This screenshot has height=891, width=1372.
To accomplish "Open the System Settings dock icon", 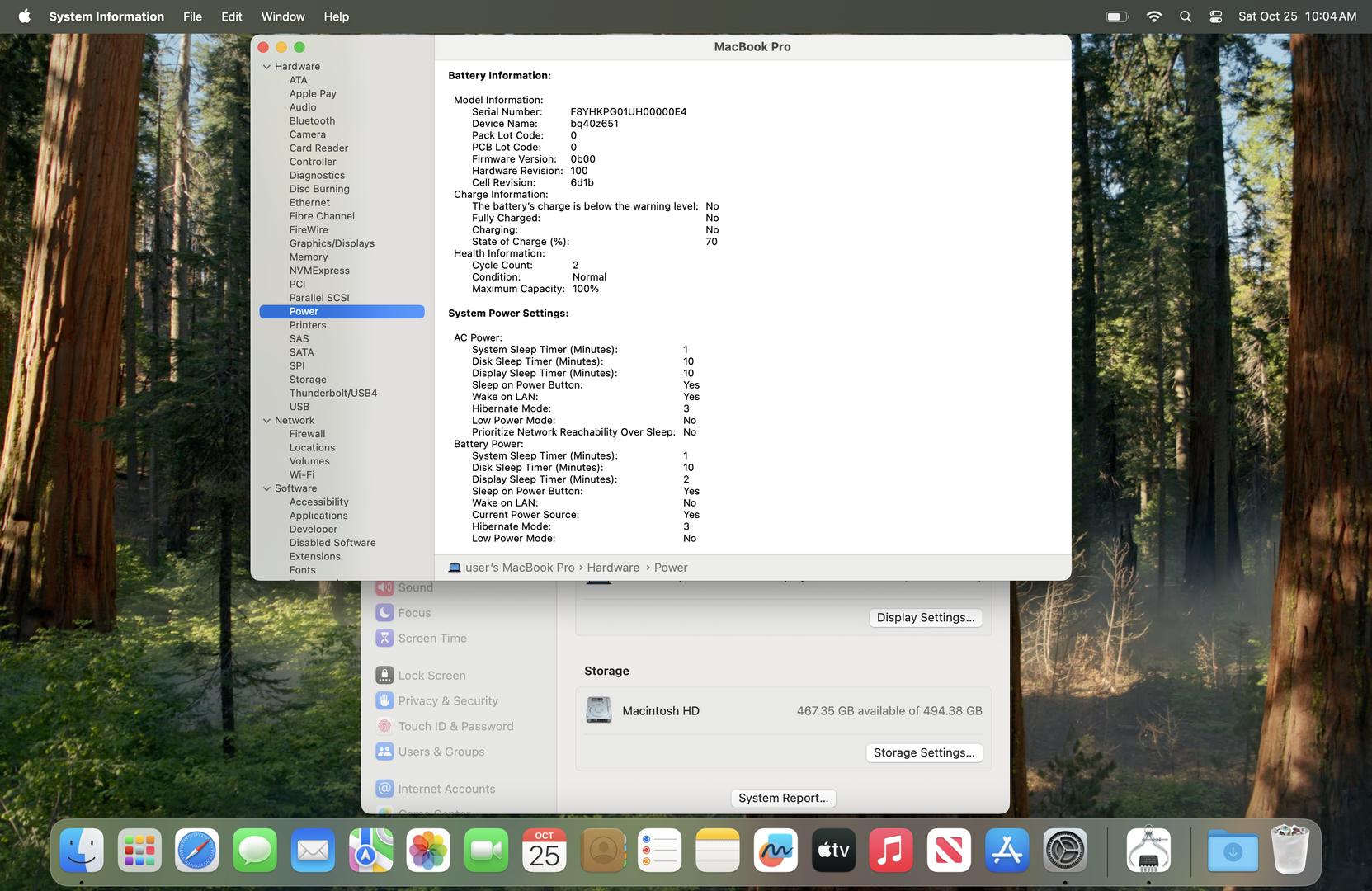I will tap(1064, 851).
